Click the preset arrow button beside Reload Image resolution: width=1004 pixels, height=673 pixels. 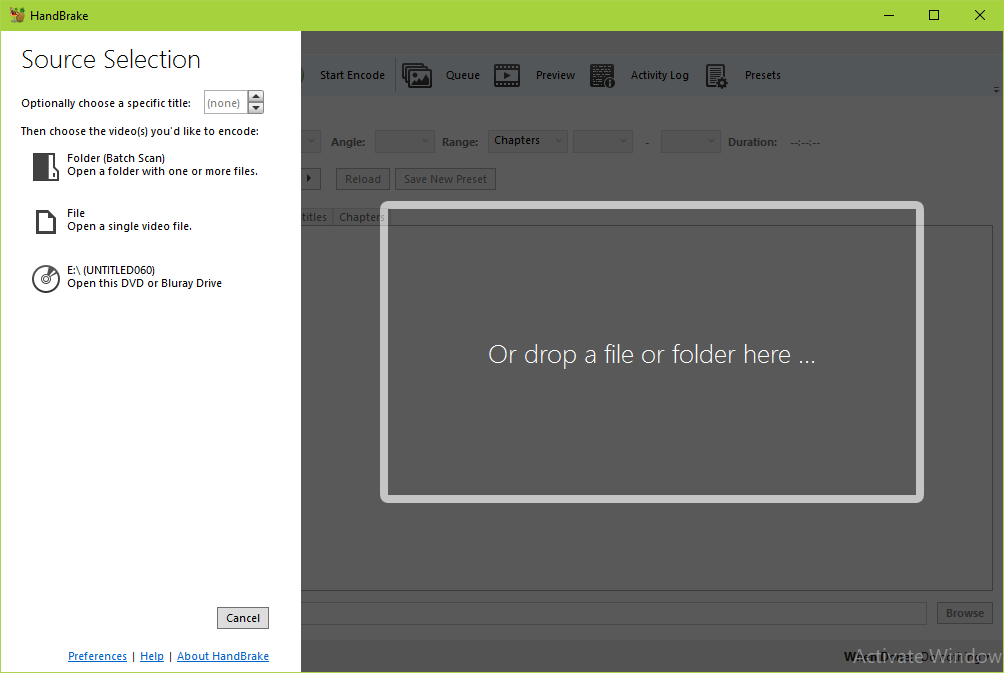coord(310,179)
